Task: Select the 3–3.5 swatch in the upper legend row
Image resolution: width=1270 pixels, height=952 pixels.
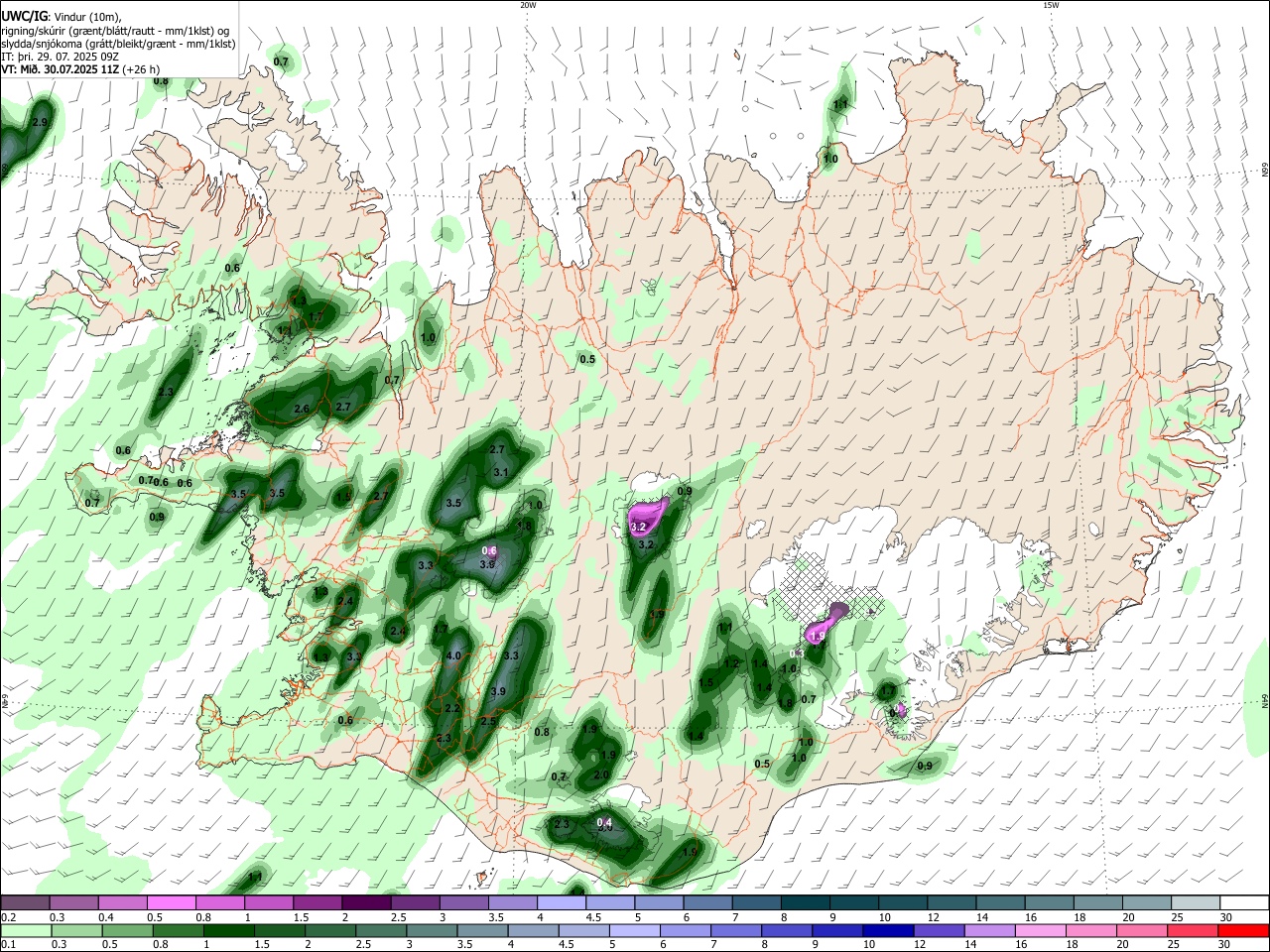Action: click(x=463, y=902)
